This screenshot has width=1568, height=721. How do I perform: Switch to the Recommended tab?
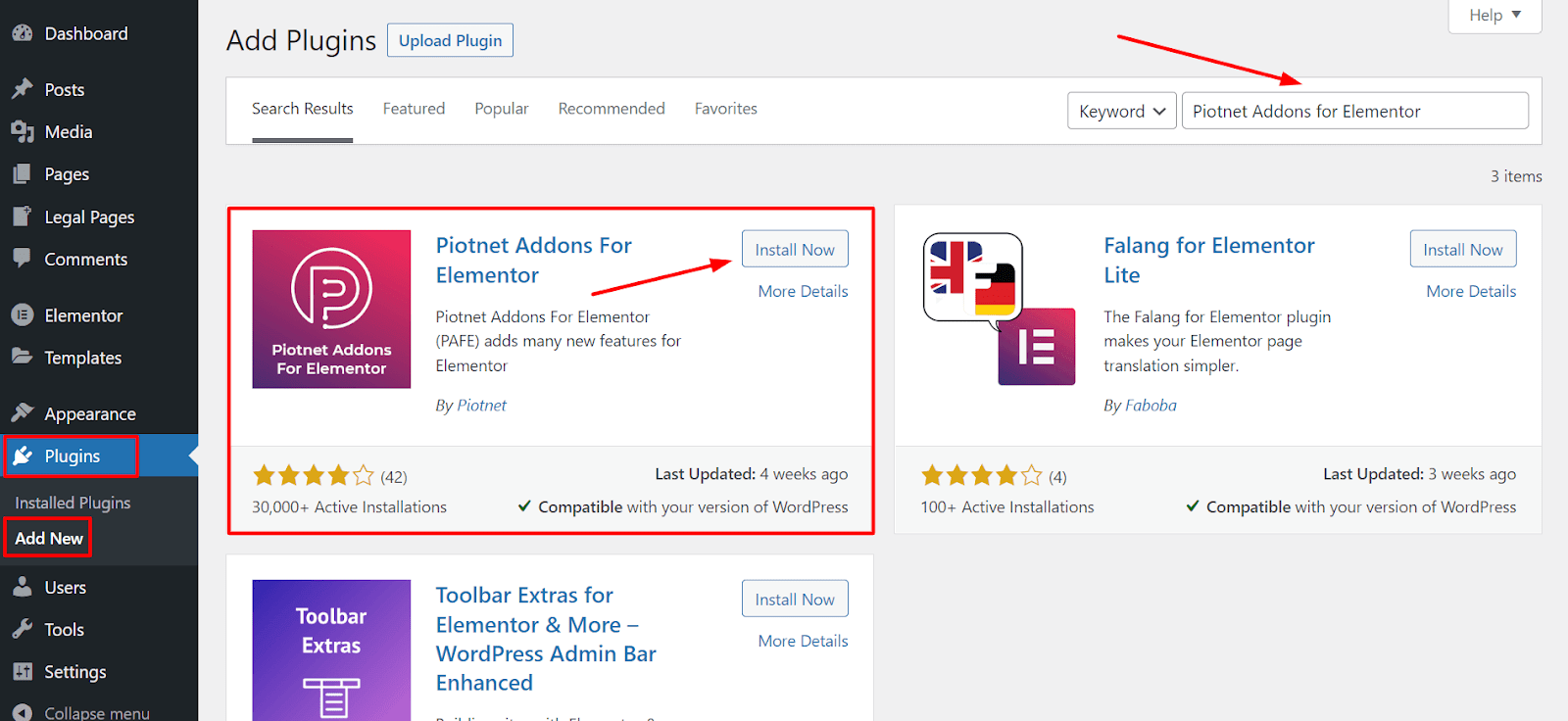pyautogui.click(x=612, y=109)
